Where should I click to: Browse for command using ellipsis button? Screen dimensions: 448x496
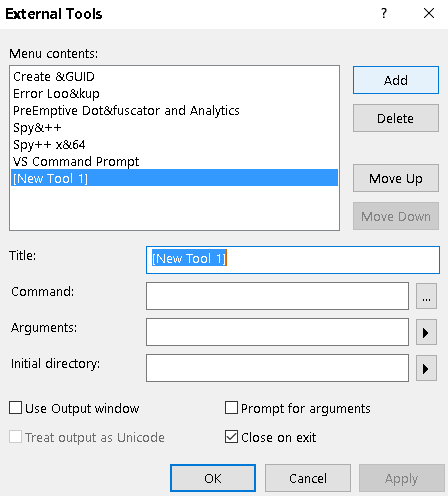[426, 296]
